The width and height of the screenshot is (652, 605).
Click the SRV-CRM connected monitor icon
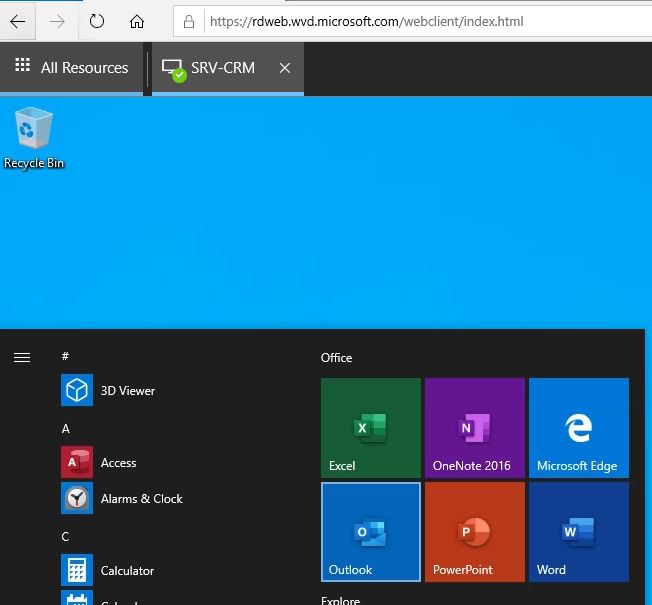(174, 69)
